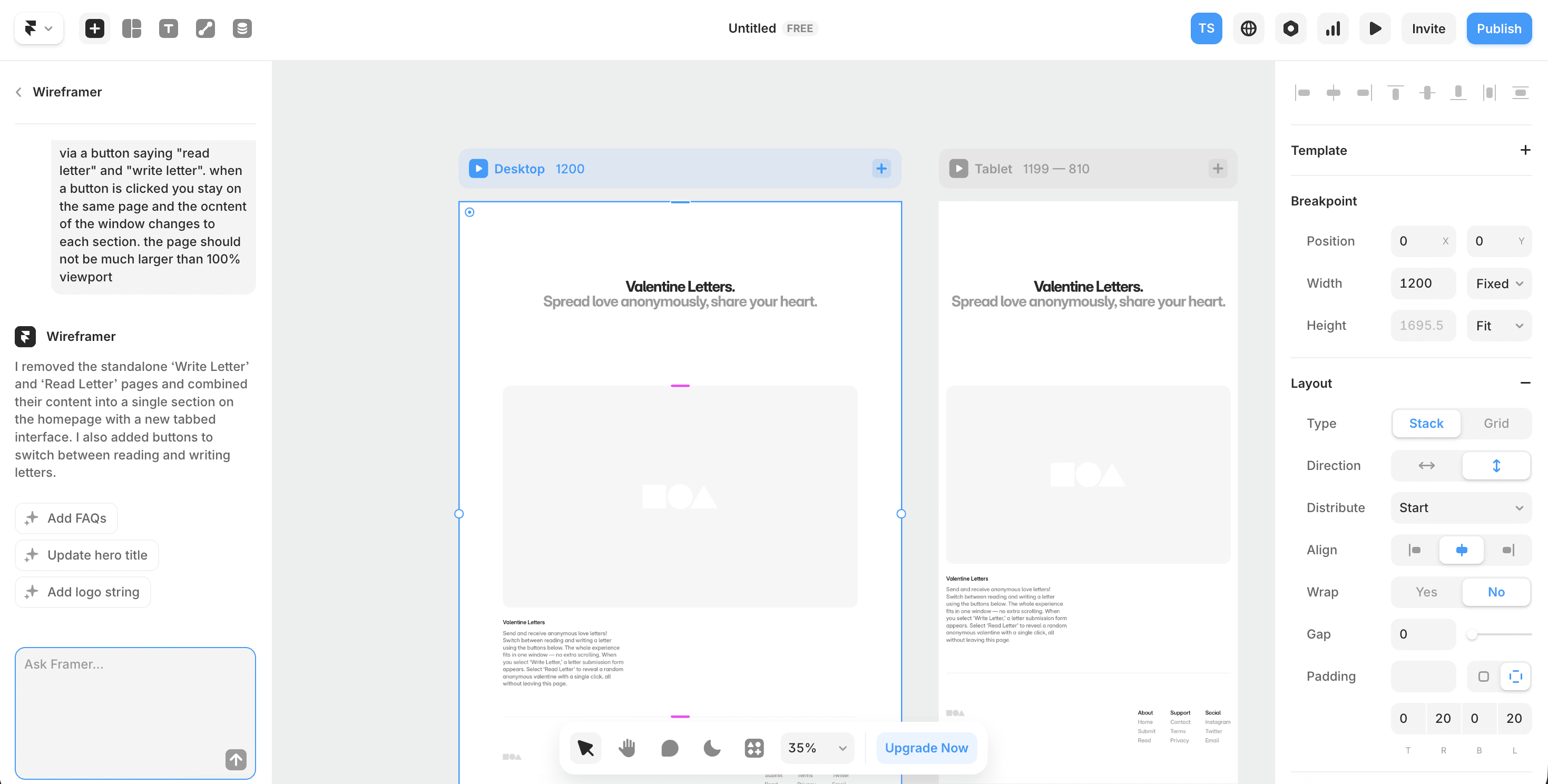Open the Layout grid tool icon

pos(132,28)
